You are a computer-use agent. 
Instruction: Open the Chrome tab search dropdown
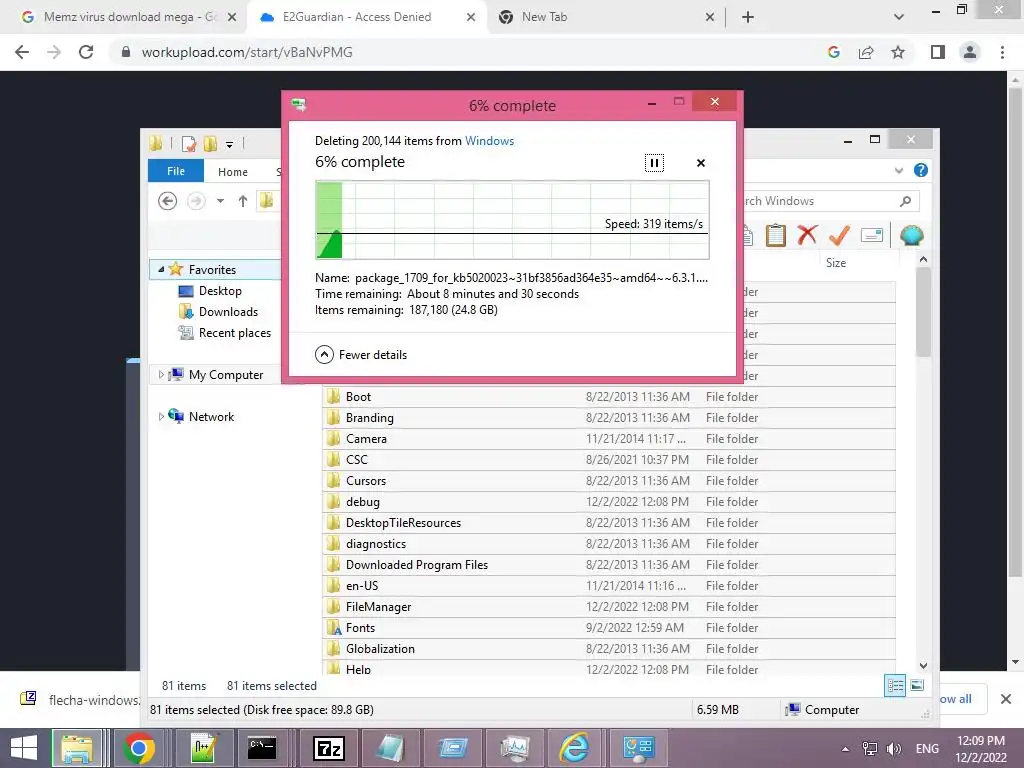click(x=899, y=17)
